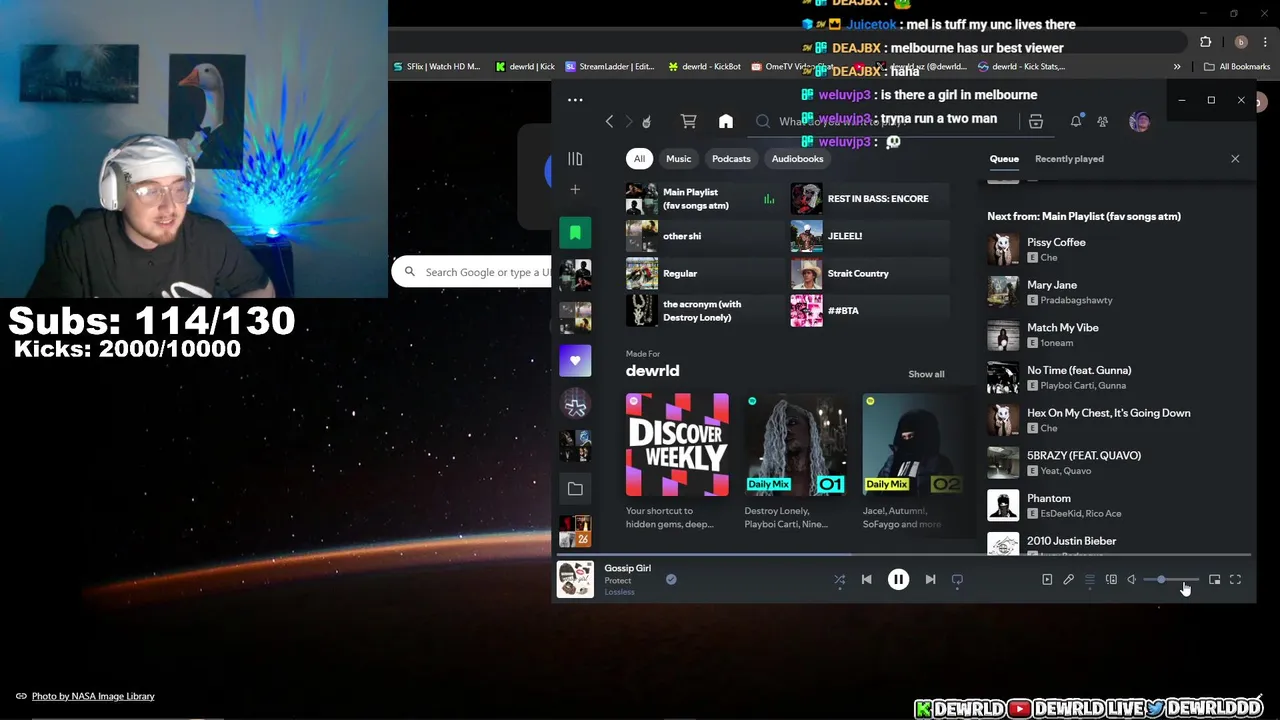Close the Queue panel
The width and height of the screenshot is (1280, 720).
point(1235,159)
